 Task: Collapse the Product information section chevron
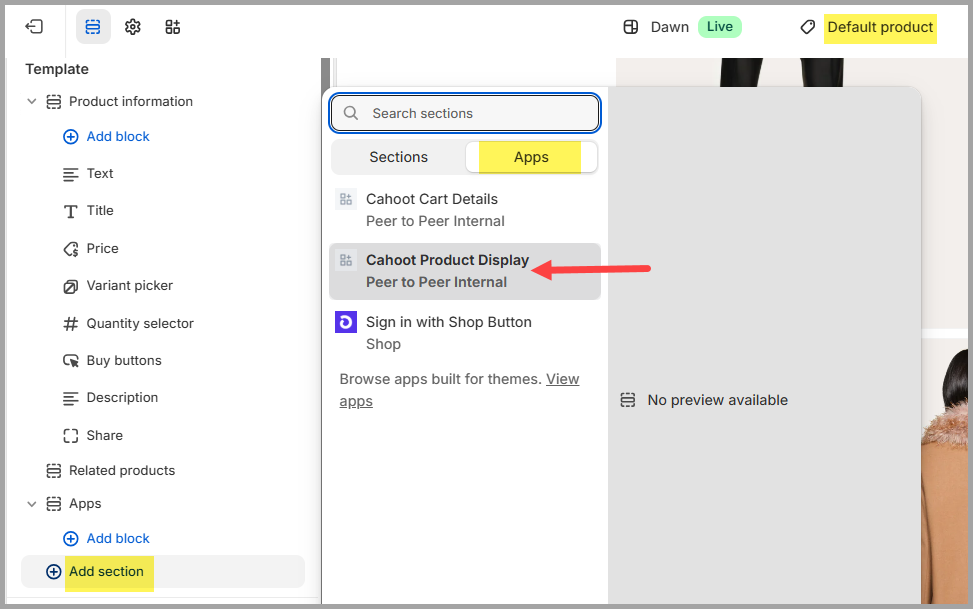[32, 101]
